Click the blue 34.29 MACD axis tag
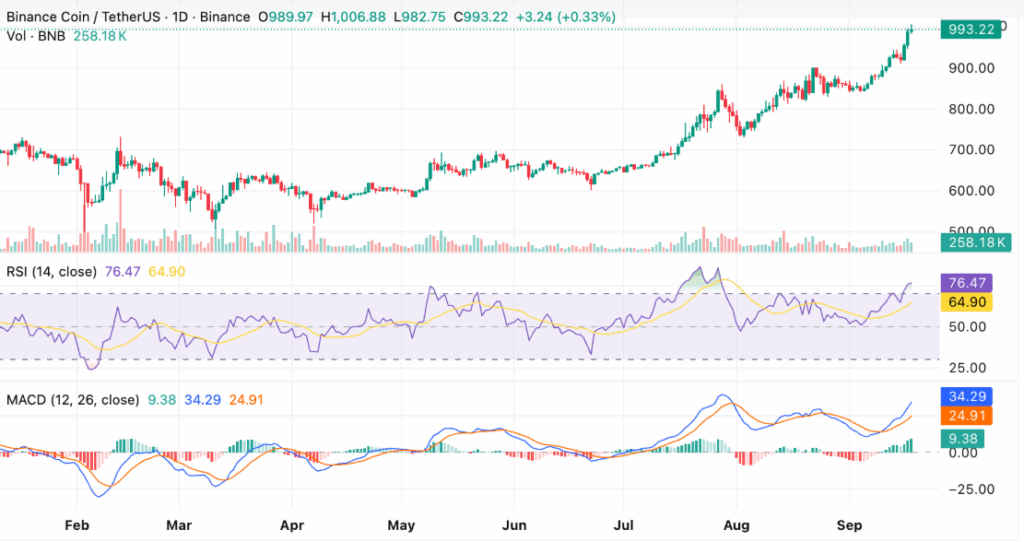 [x=967, y=396]
